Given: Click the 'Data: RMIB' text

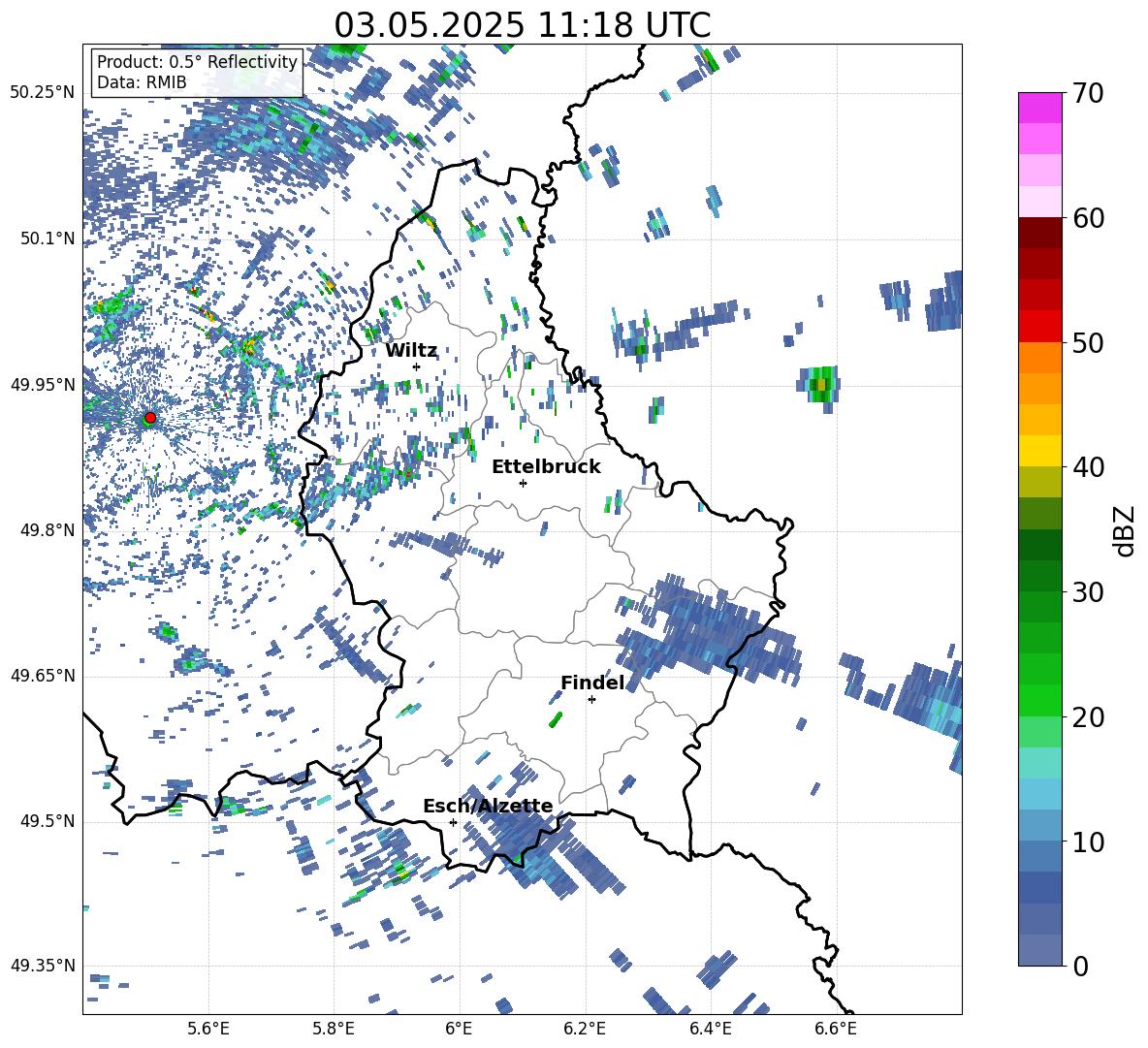Looking at the screenshot, I should point(142,82).
